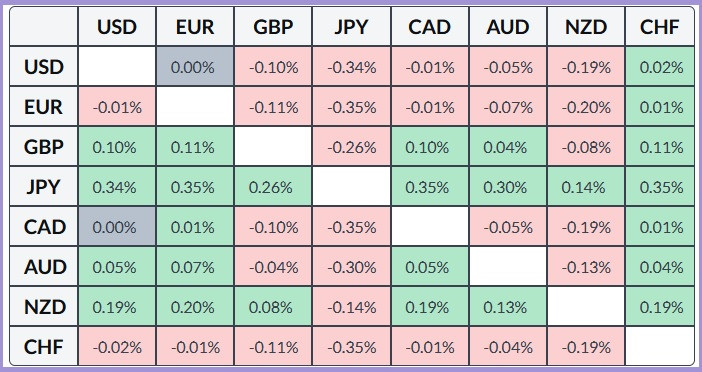
Task: Click the grey 0.00% cell in CAD row
Action: click(117, 227)
